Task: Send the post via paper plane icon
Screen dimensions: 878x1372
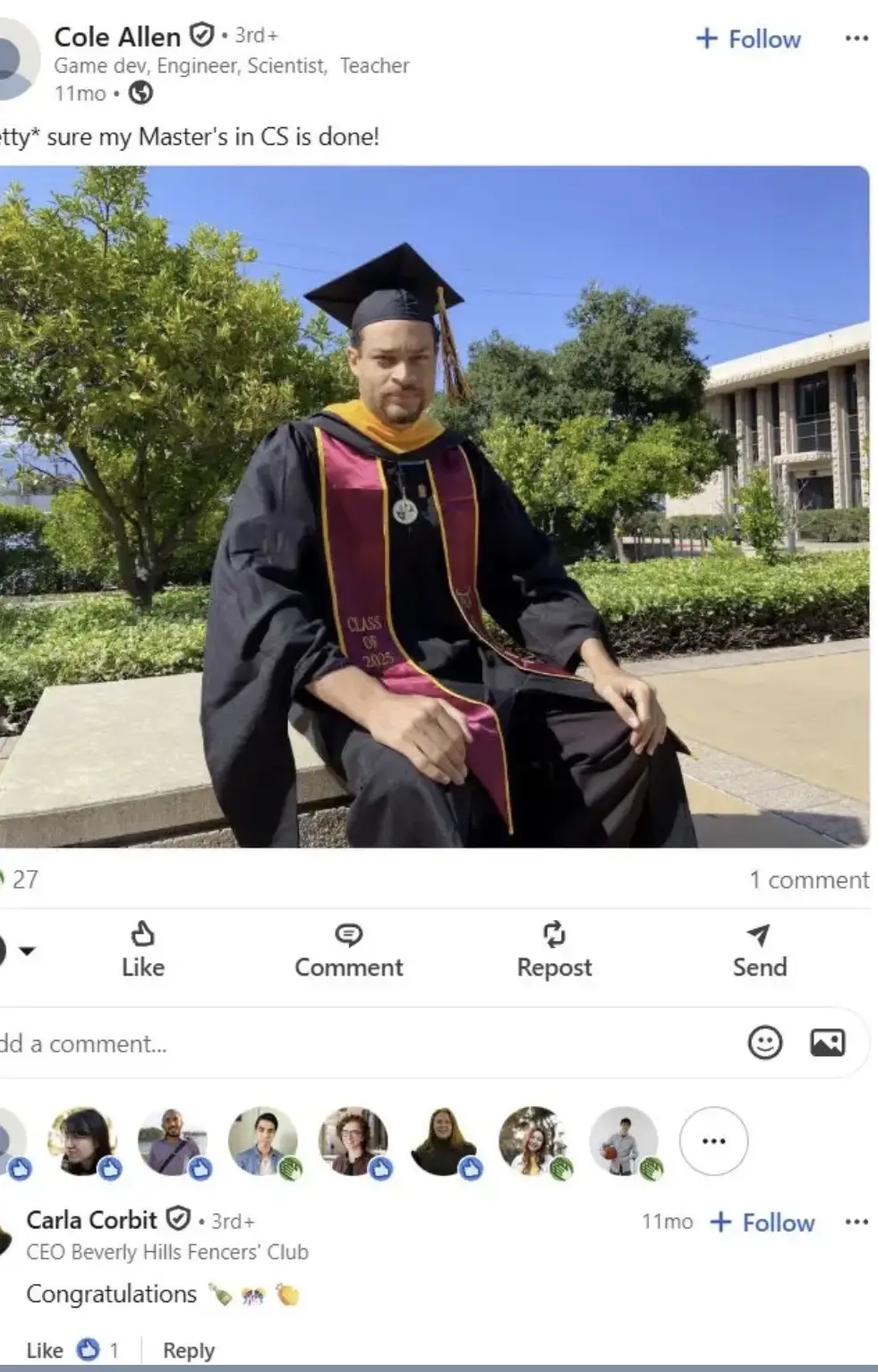Action: [759, 950]
